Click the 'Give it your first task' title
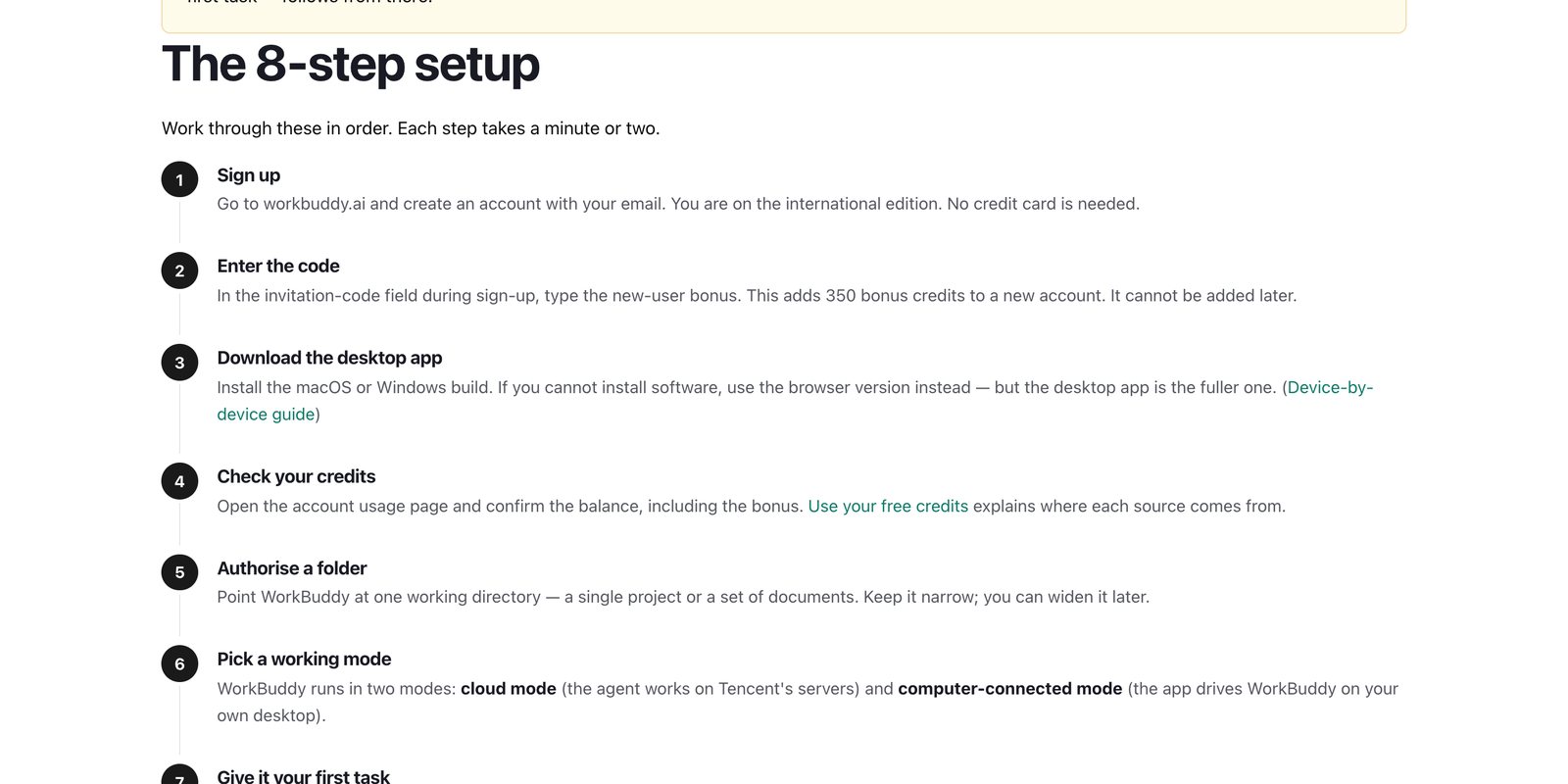Image resolution: width=1568 pixels, height=784 pixels. point(303,776)
